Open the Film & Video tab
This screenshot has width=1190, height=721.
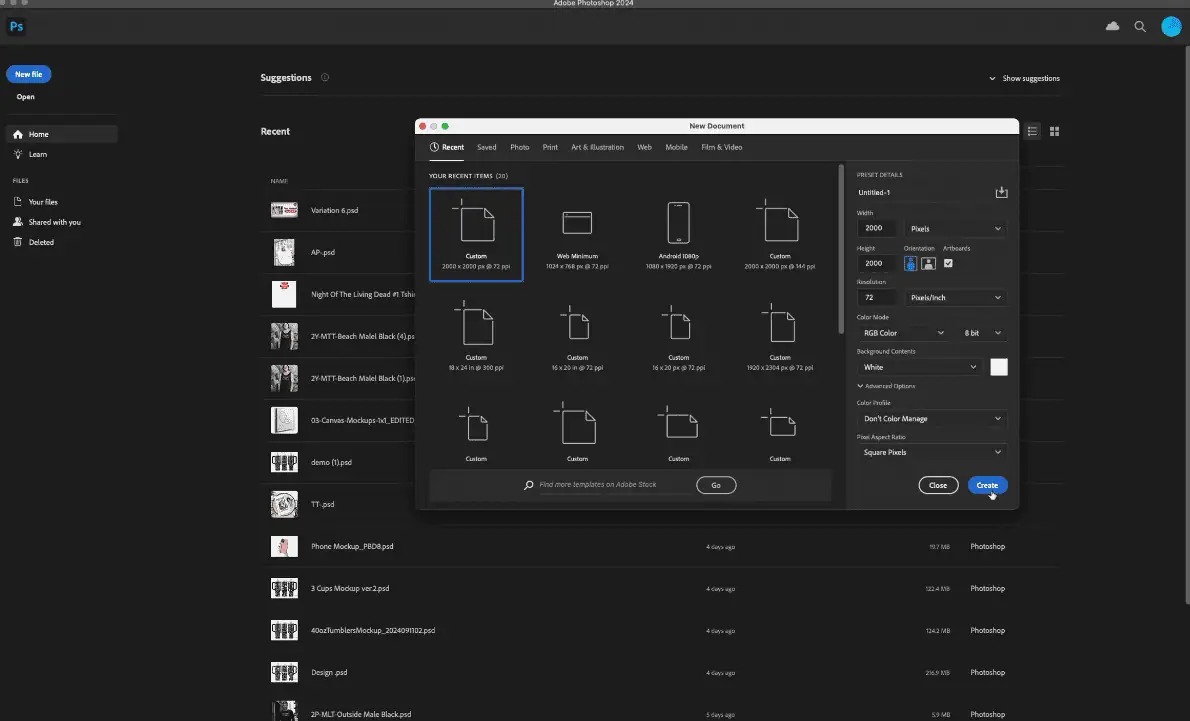[x=721, y=147]
